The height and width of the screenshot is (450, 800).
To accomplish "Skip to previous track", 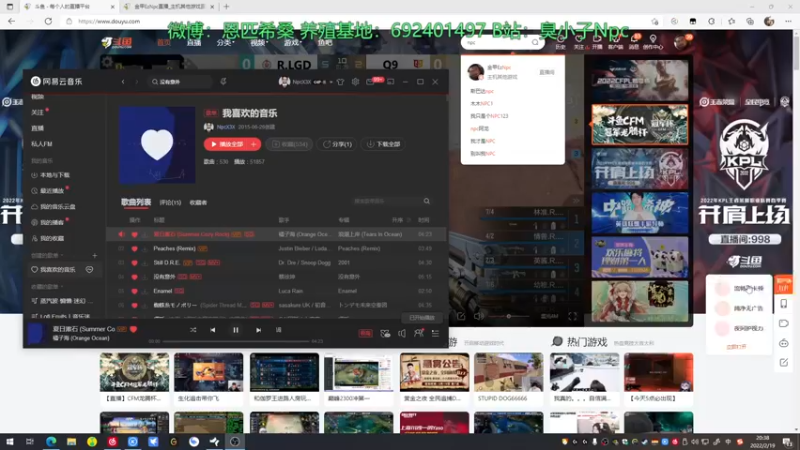I will [213, 330].
